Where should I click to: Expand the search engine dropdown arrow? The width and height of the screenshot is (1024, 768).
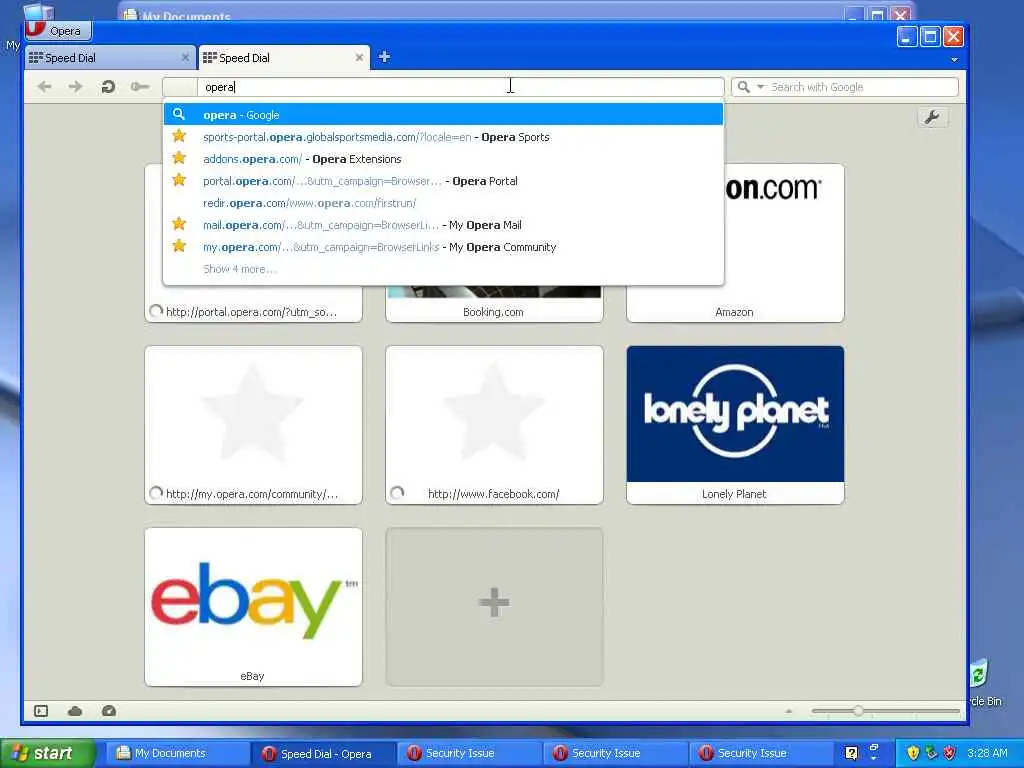760,87
